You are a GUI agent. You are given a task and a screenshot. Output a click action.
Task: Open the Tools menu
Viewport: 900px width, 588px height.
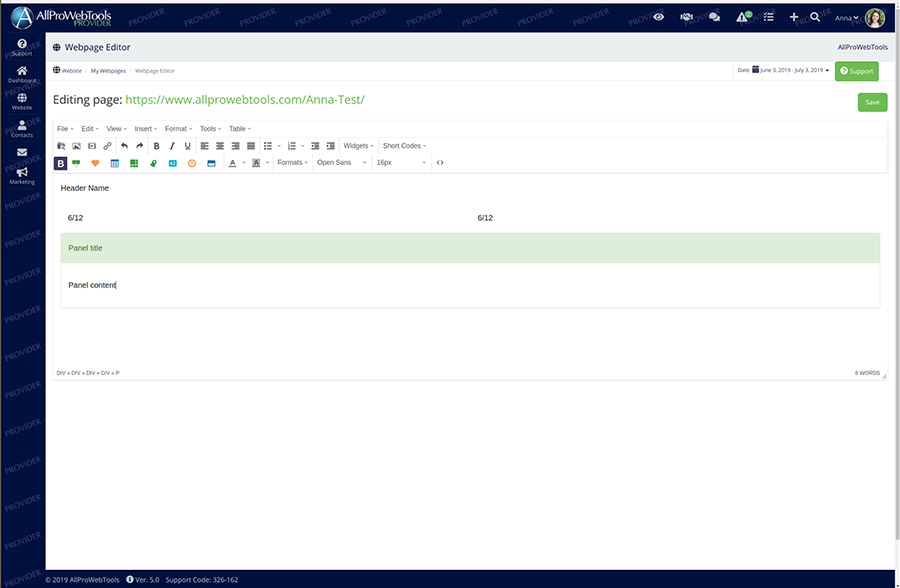coord(211,129)
